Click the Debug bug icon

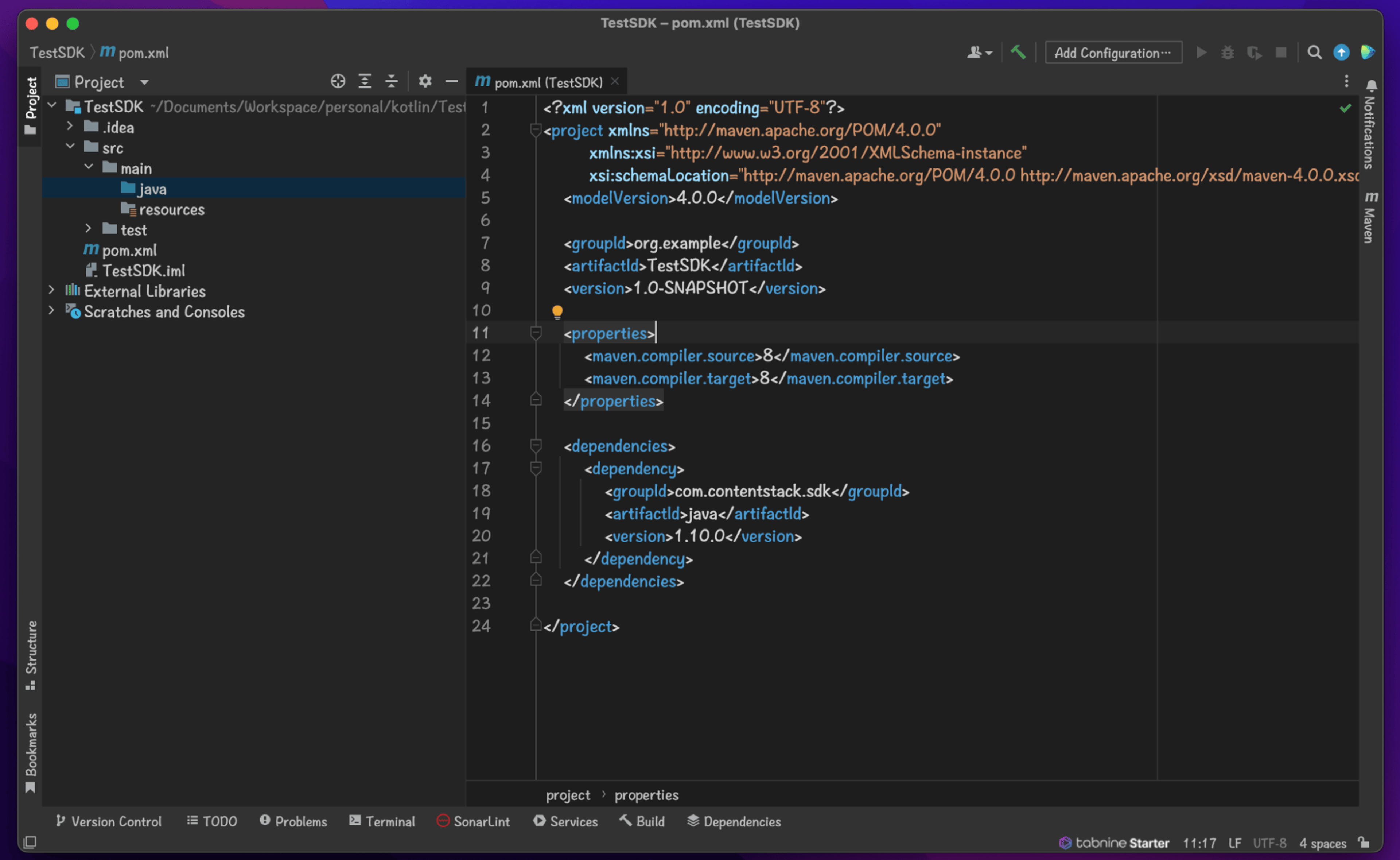coord(1227,53)
